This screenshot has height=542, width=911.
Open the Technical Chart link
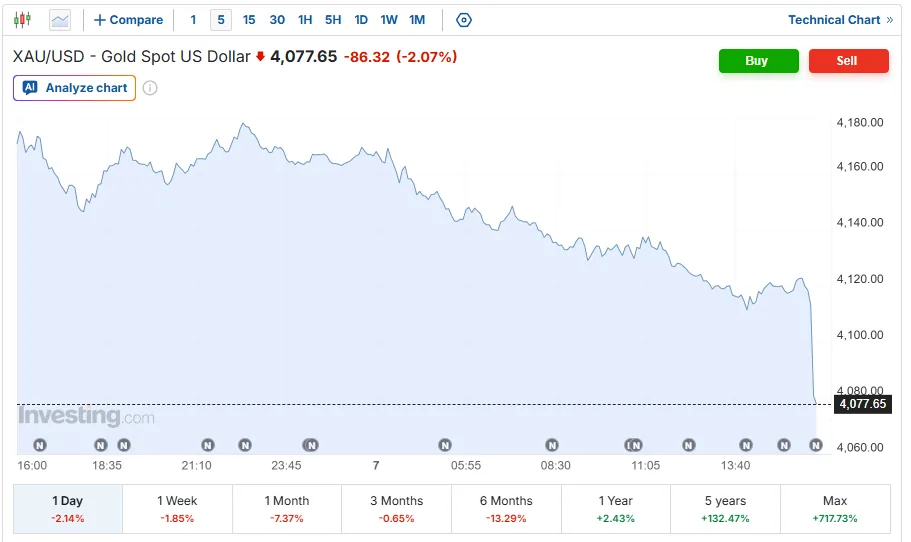pyautogui.click(x=840, y=20)
